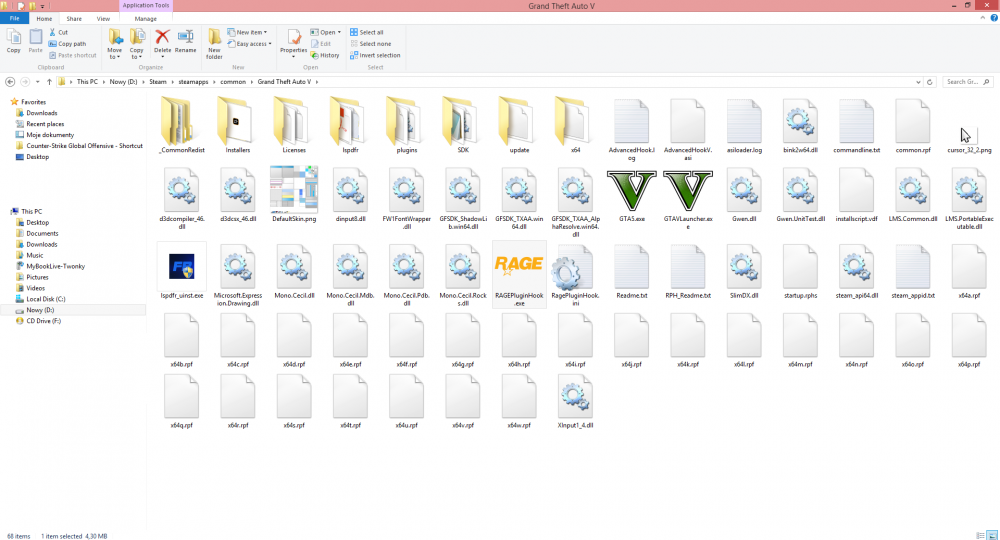Select the DefaultSkin.png thumbnail

294,190
